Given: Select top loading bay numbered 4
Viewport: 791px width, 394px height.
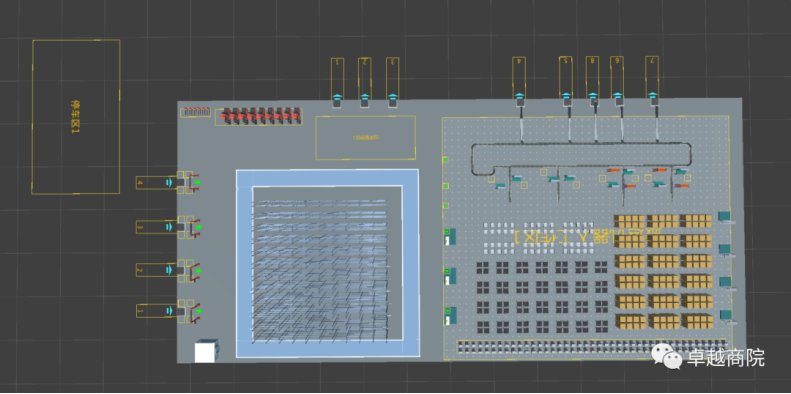Looking at the screenshot, I should (x=519, y=77).
